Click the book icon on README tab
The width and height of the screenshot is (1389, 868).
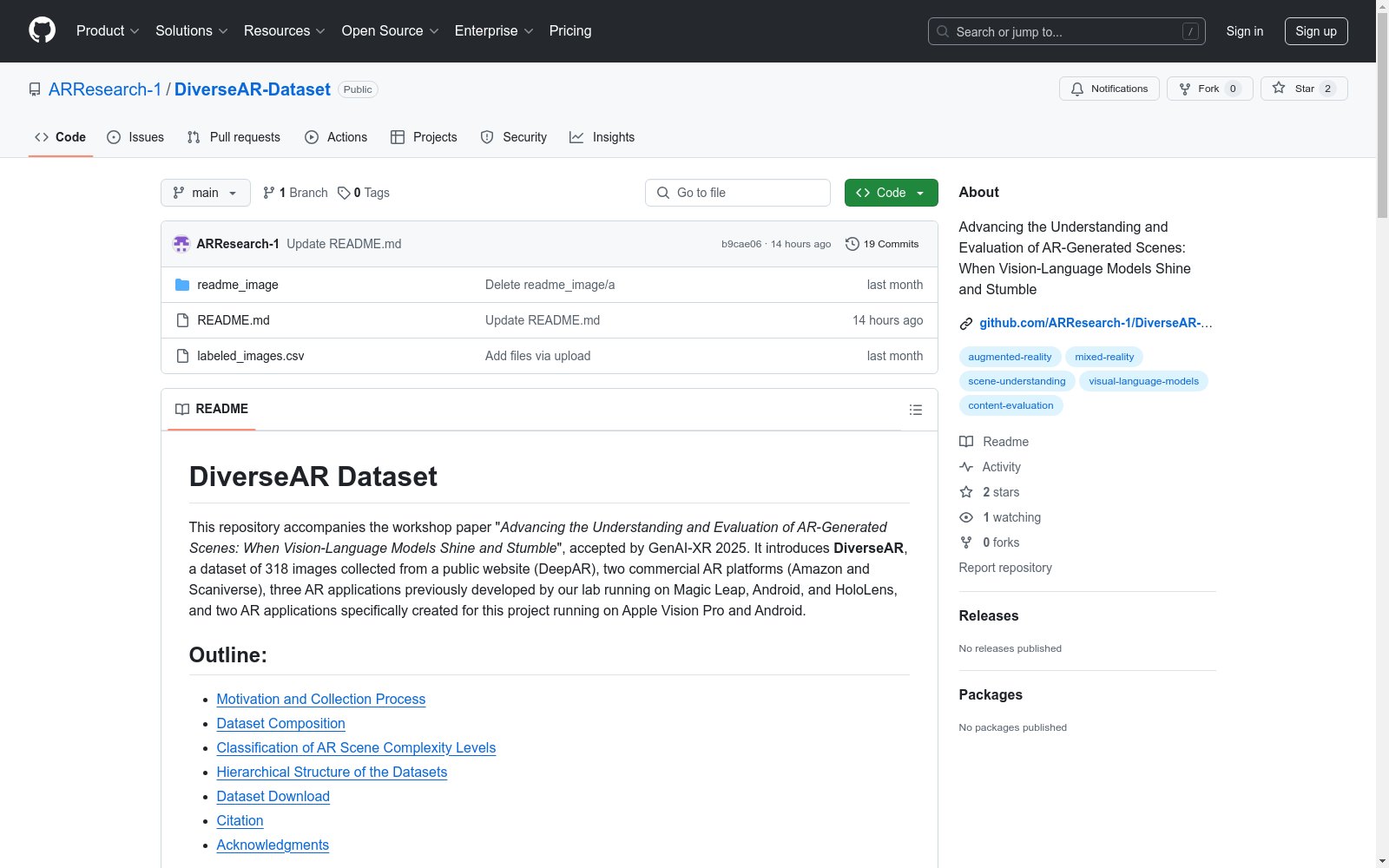(182, 410)
